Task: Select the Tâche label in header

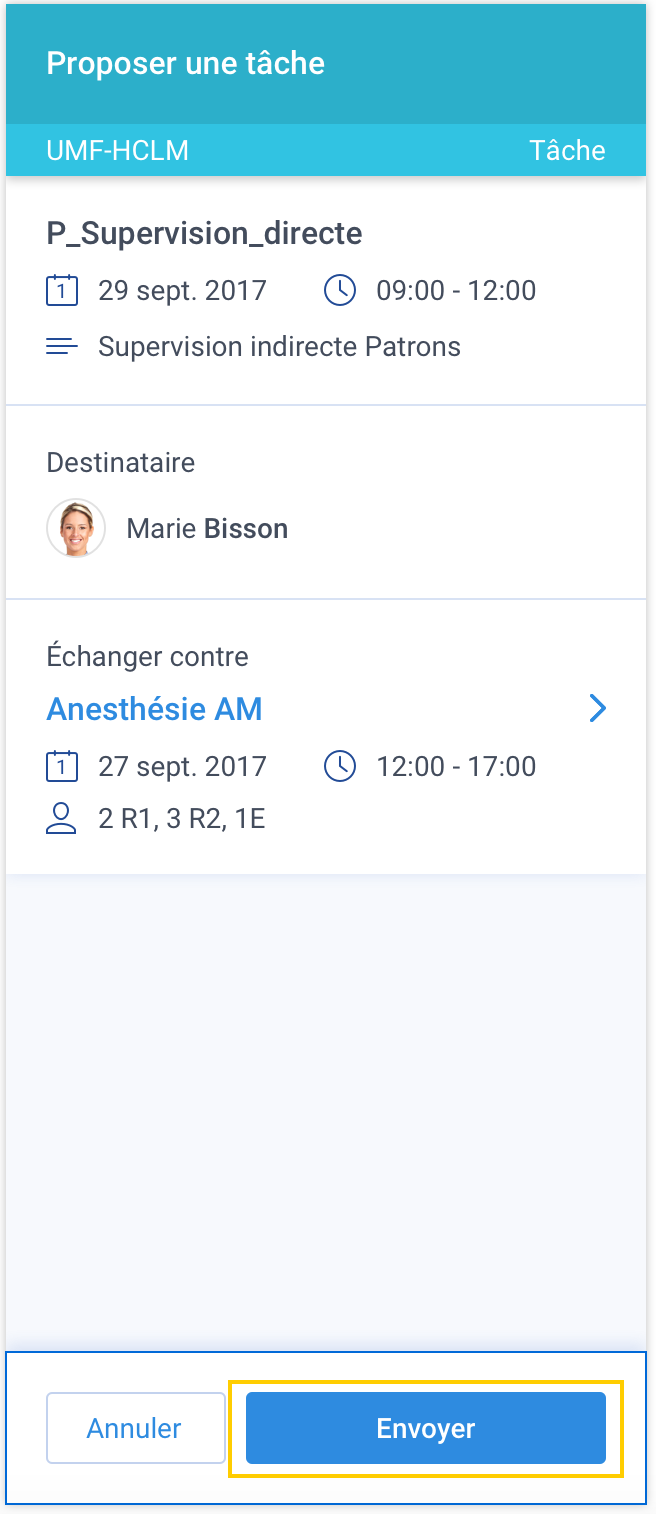Action: (567, 150)
